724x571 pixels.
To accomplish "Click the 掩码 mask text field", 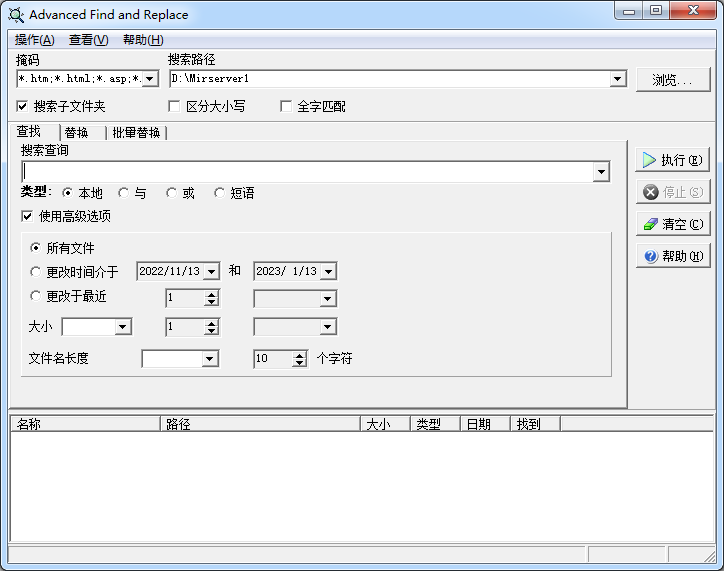I will point(80,78).
